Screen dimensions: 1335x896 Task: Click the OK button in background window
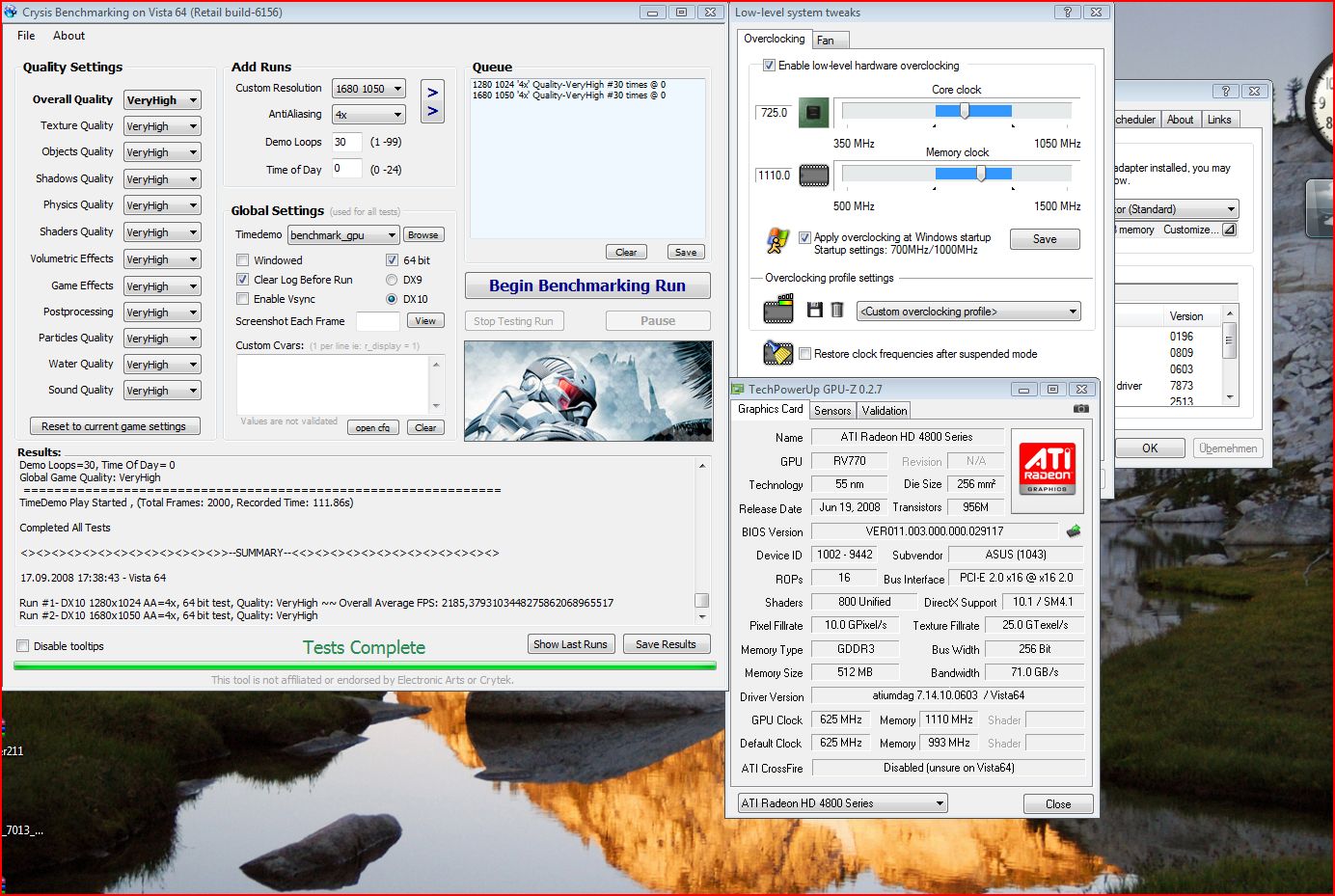[x=1150, y=448]
